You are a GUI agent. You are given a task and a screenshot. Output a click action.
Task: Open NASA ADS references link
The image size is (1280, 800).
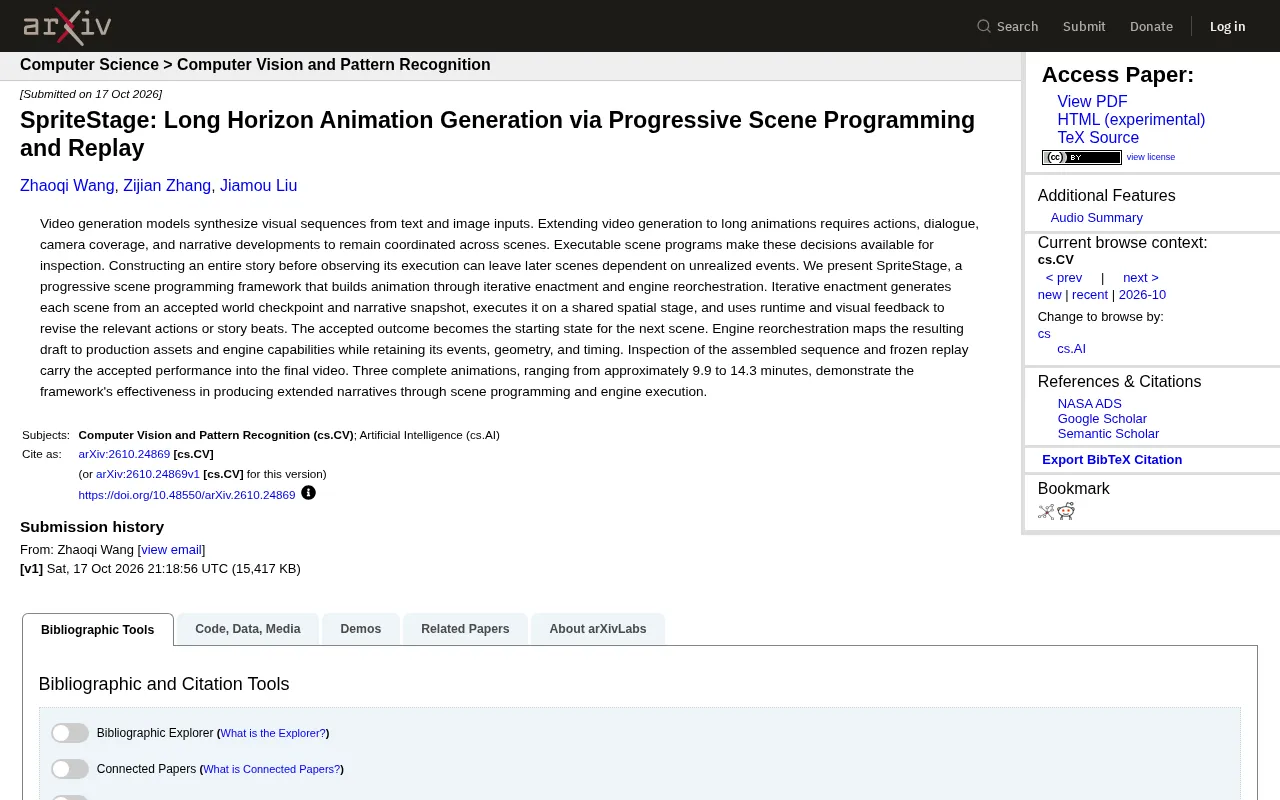point(1090,404)
